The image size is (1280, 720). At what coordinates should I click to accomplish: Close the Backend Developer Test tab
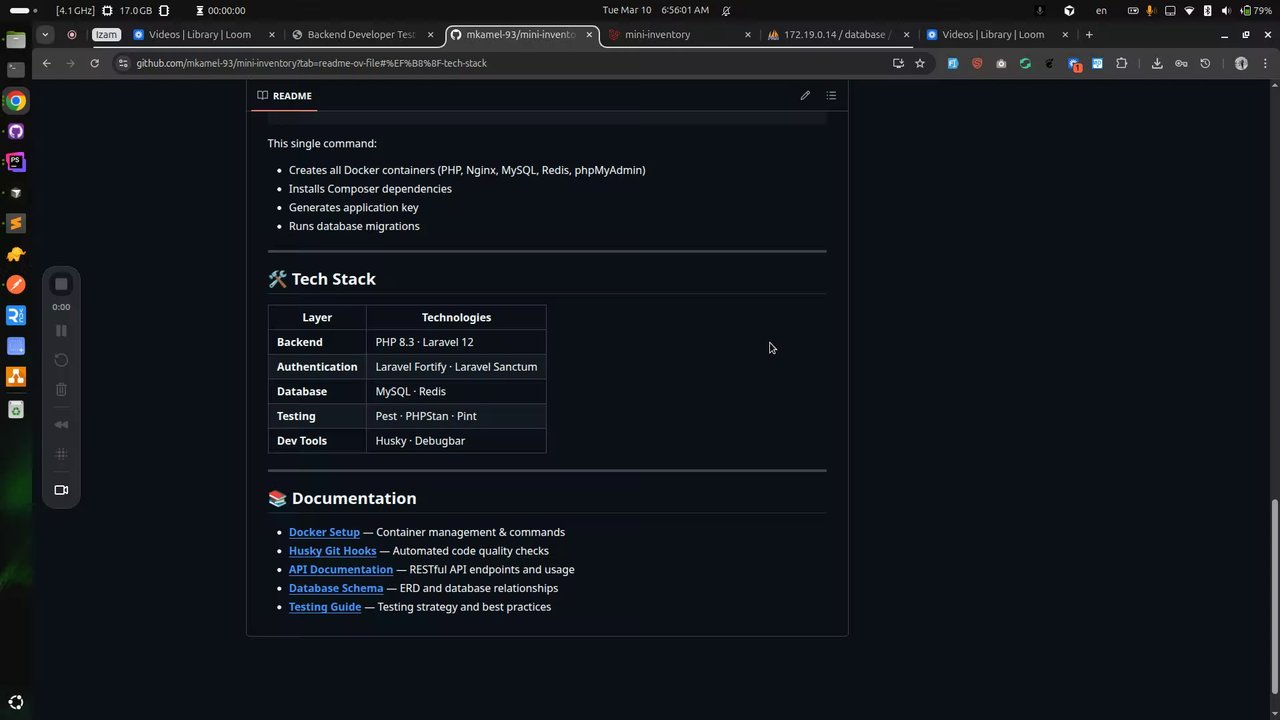pyautogui.click(x=430, y=34)
